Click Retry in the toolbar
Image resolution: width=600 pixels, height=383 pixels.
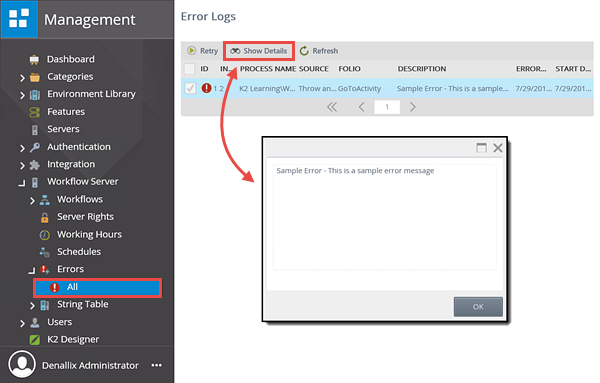click(x=202, y=51)
